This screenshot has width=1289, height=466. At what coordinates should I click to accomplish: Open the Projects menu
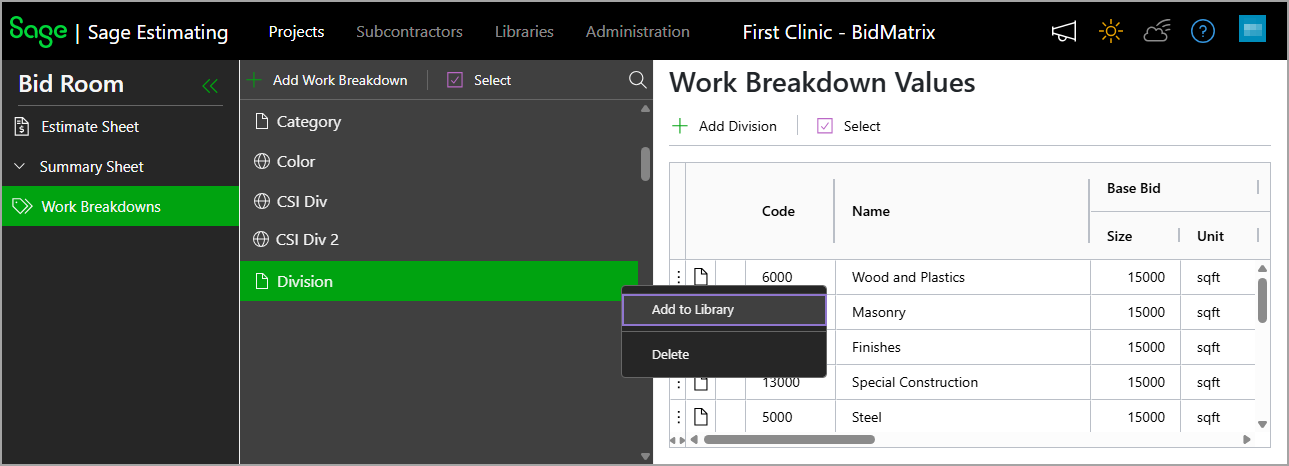tap(296, 31)
